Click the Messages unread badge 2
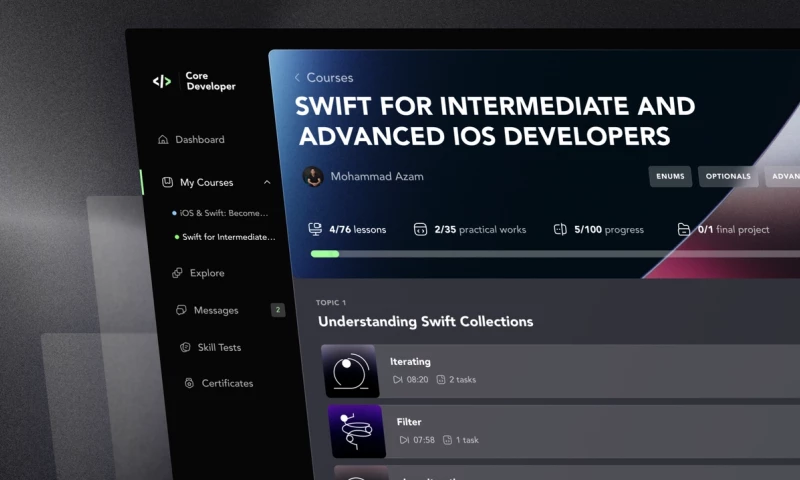The image size is (800, 480). click(x=278, y=310)
